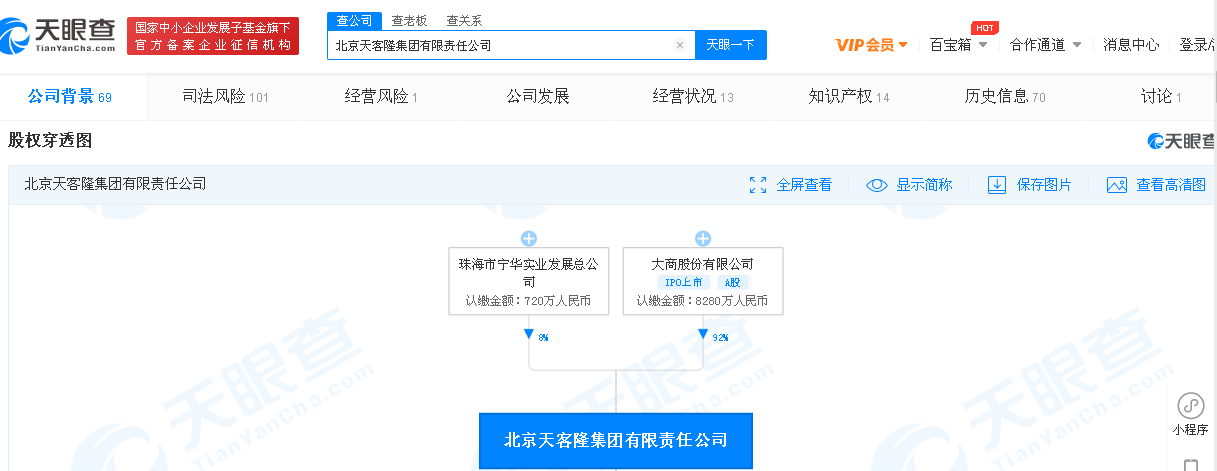1217x471 pixels.
Task: Open the 司法风险 tab
Action: [225, 97]
